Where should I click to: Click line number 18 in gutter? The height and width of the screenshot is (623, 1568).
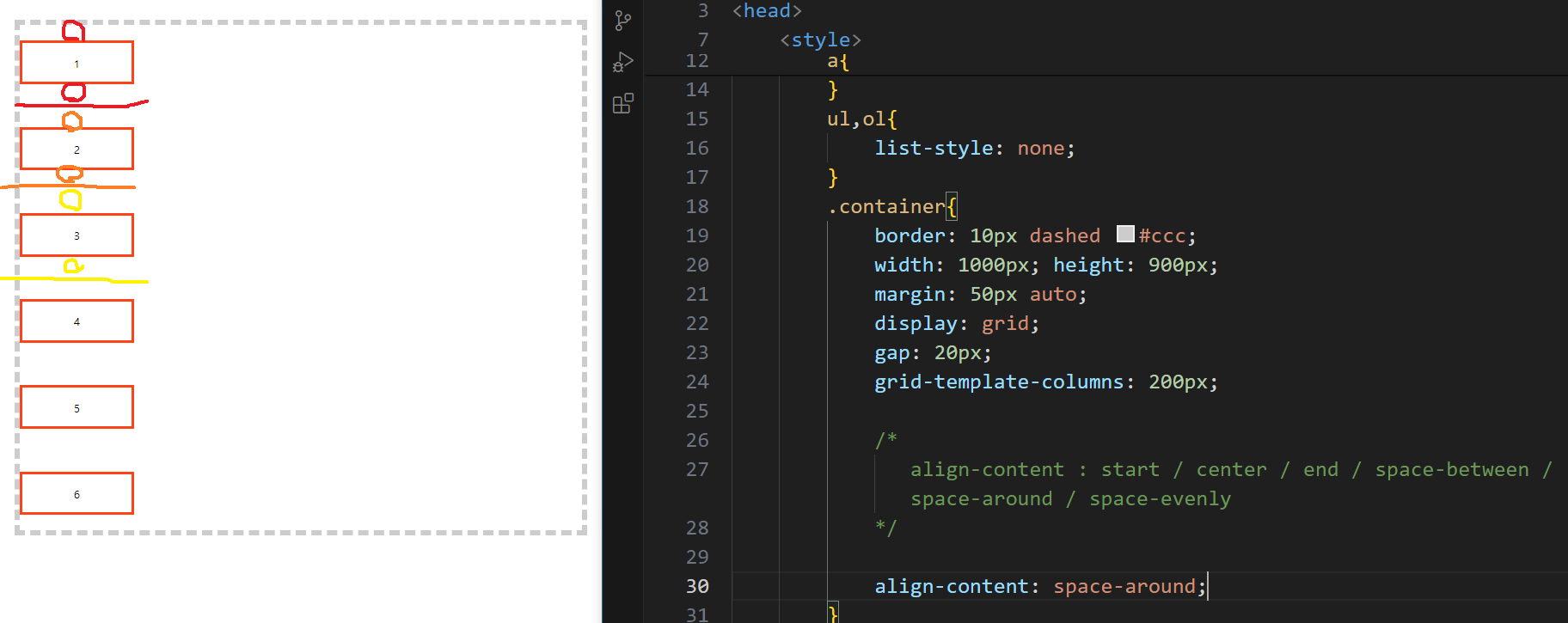pos(697,206)
